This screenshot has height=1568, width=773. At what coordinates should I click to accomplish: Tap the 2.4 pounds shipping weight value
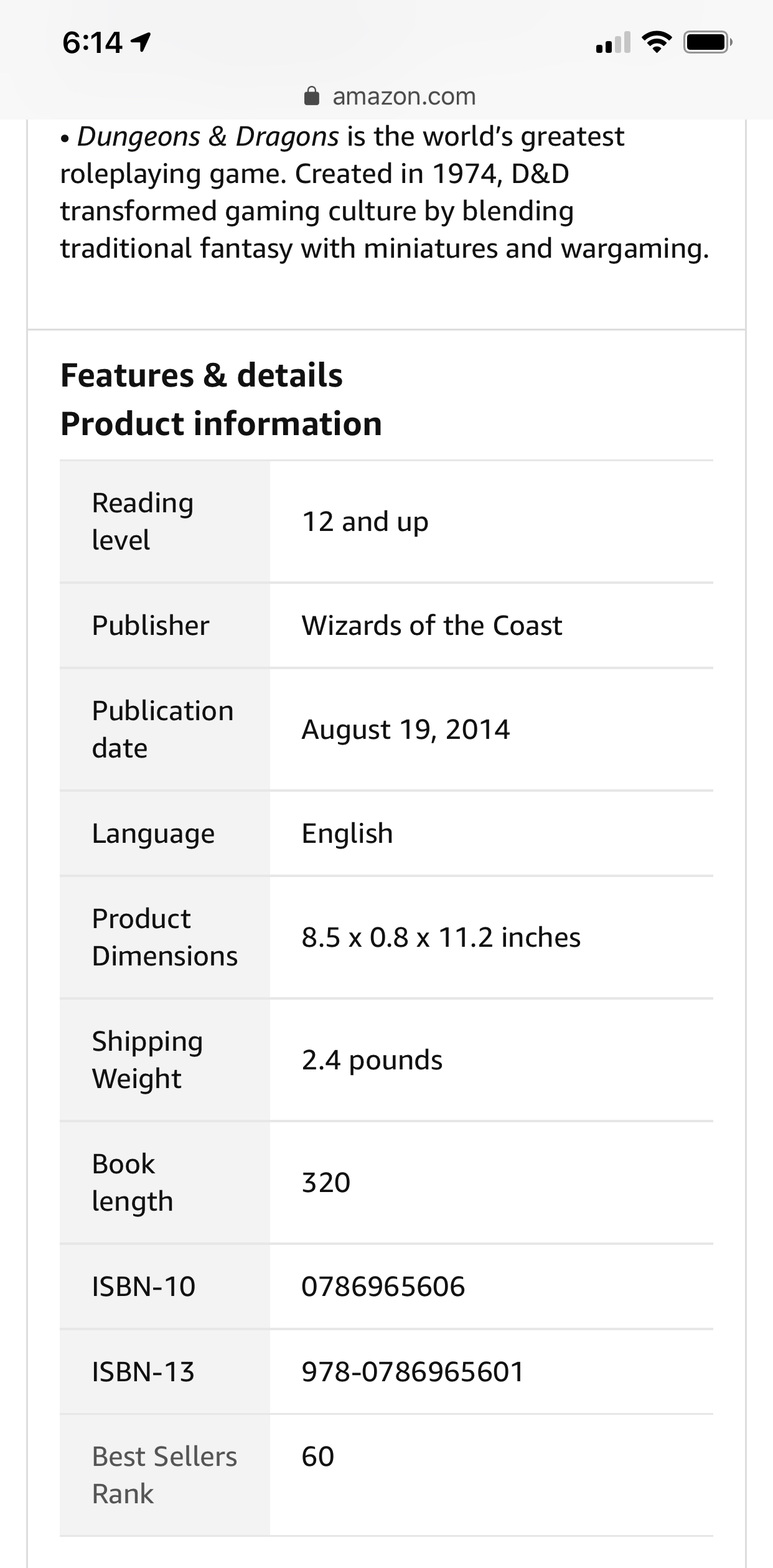pos(372,1060)
